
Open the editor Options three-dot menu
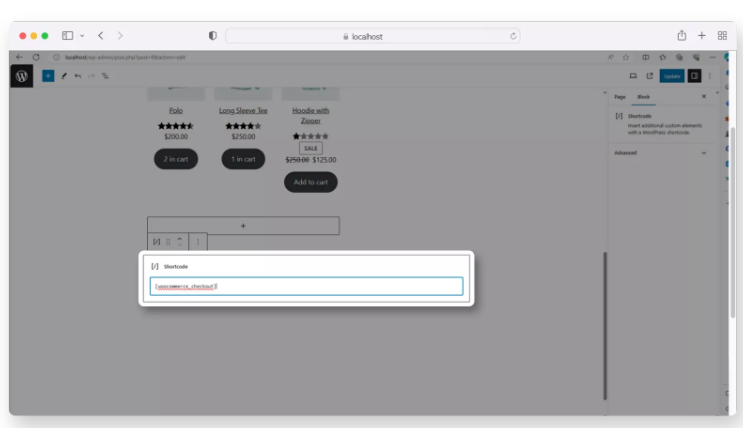coord(711,76)
